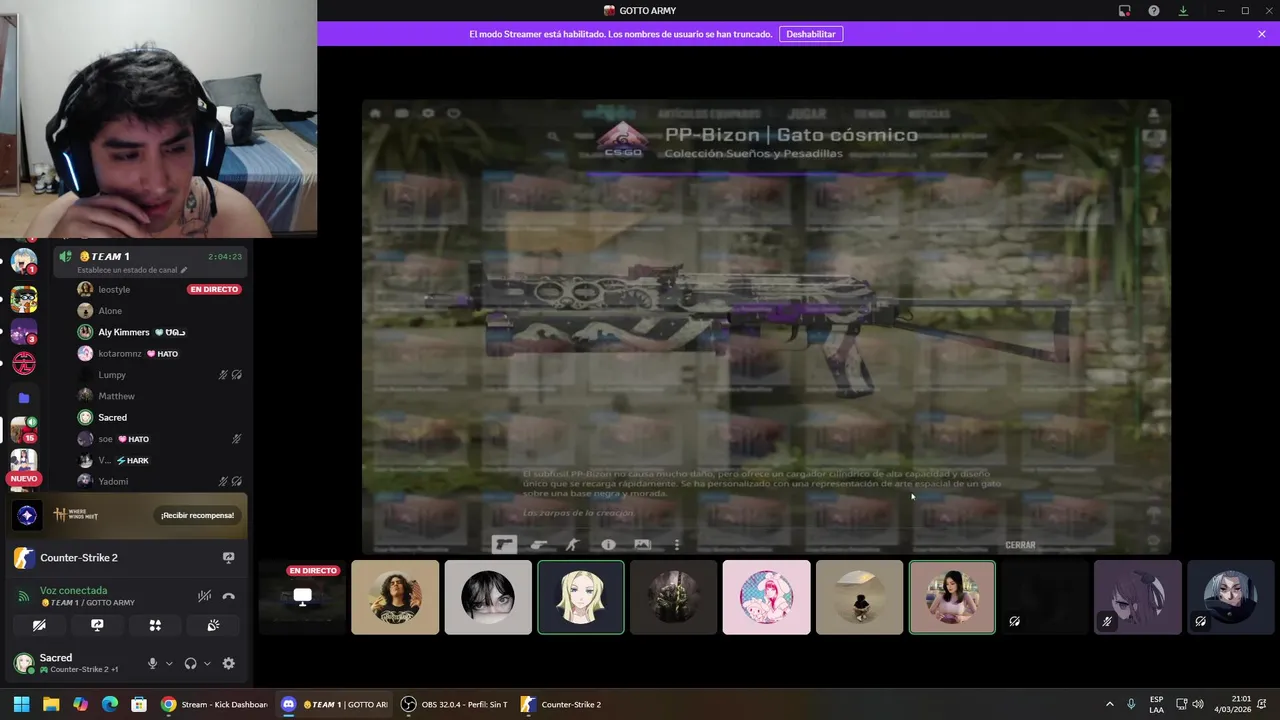This screenshot has width=1280, height=720.
Task: Stream Counter-Strike 2 via screen icon
Action: coord(228,557)
